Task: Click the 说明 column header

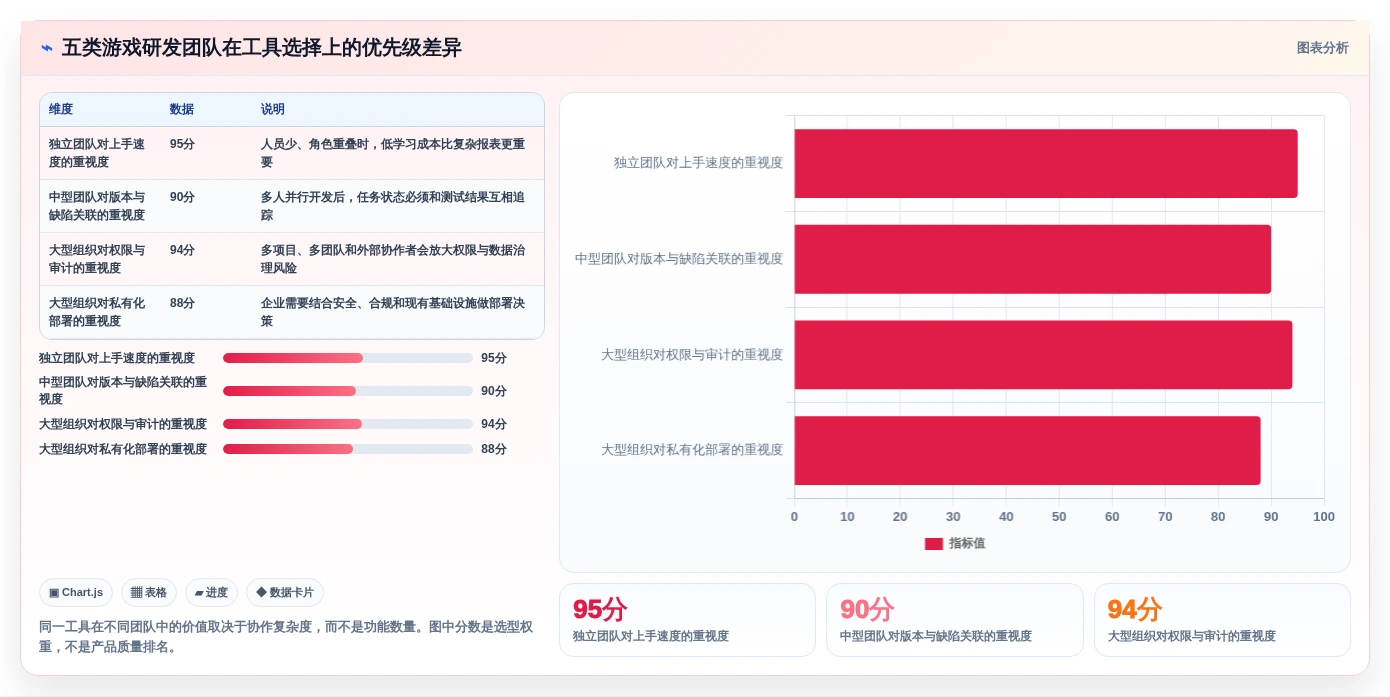Action: click(x=273, y=109)
